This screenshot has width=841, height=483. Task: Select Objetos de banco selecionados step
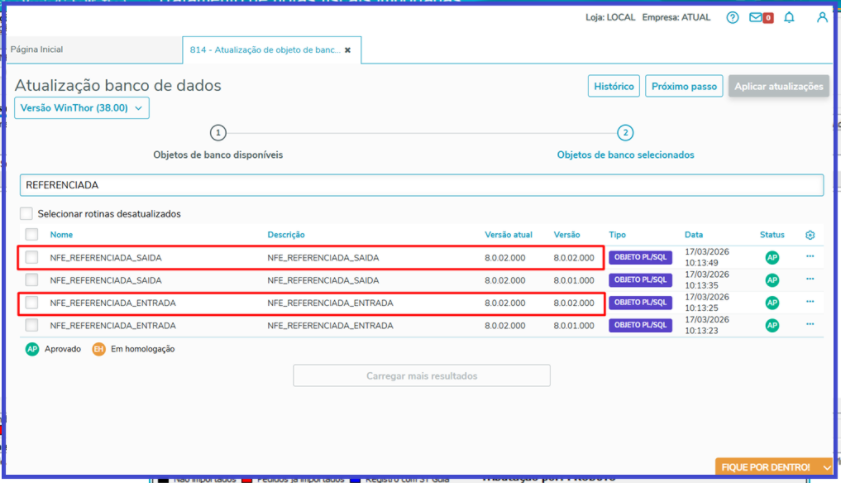tap(625, 155)
